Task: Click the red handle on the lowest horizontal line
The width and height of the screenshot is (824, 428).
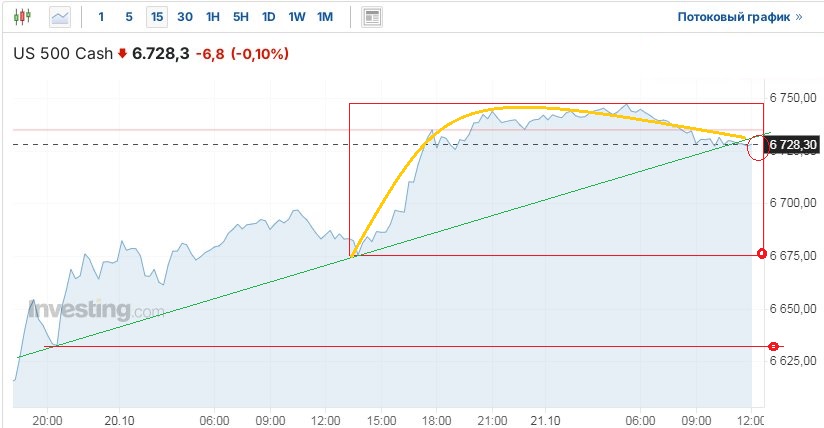Action: (x=773, y=346)
